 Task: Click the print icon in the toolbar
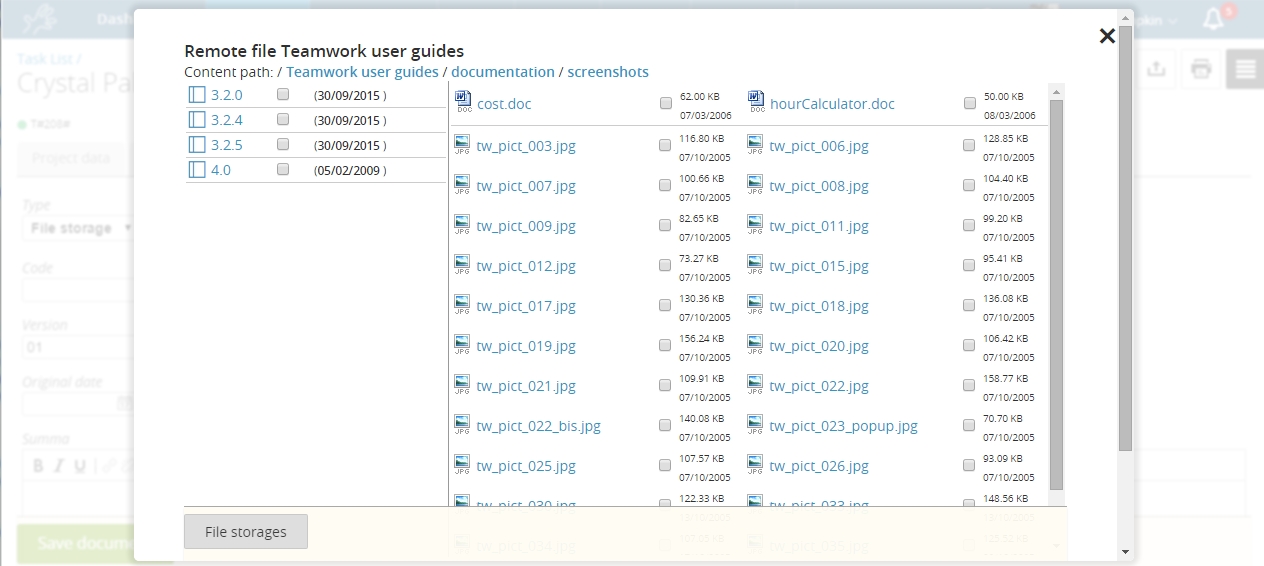coord(1201,69)
